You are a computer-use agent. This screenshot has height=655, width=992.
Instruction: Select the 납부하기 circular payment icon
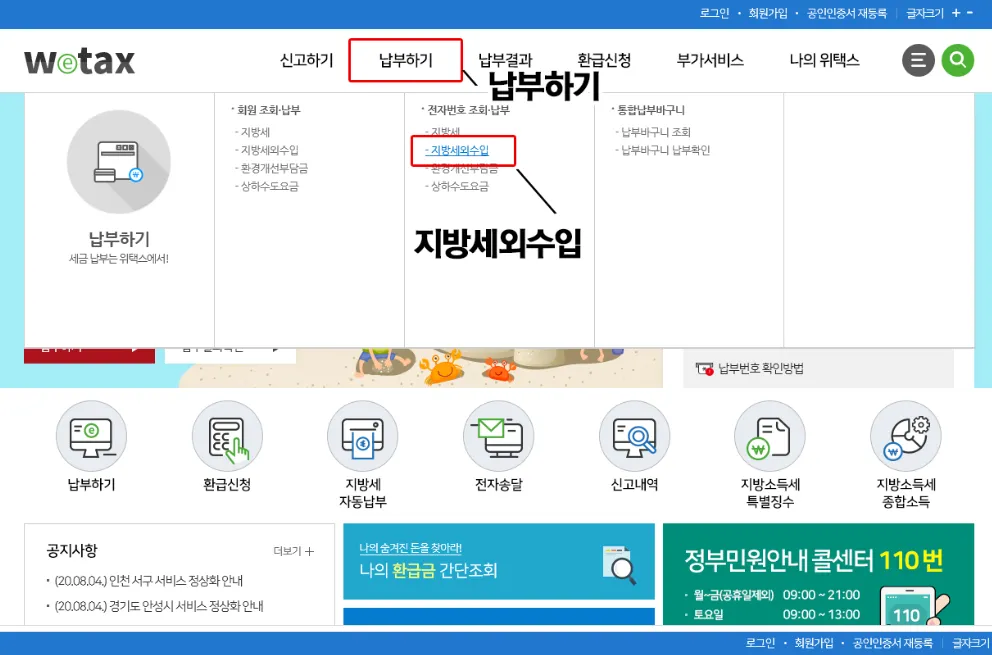[x=90, y=436]
